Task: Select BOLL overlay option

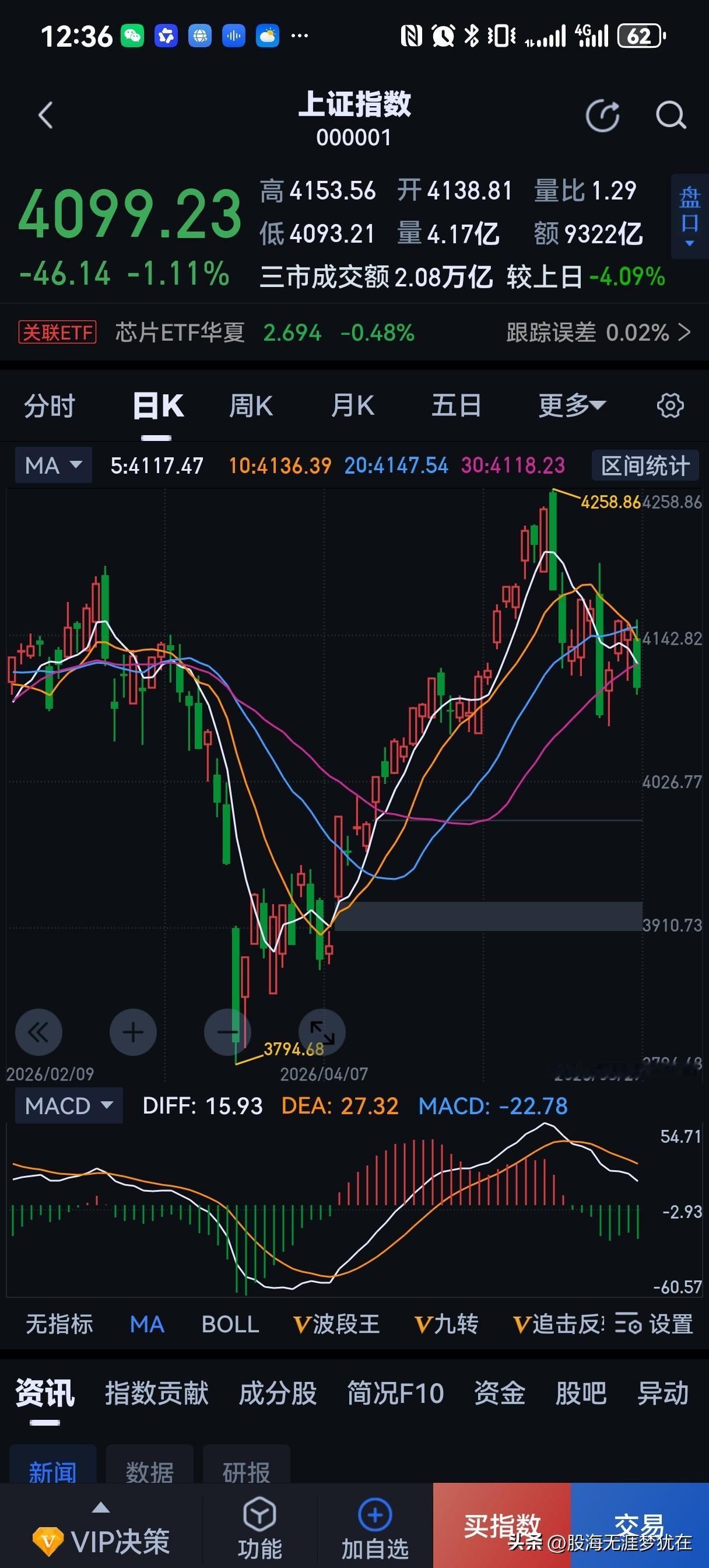Action: 230,1324
